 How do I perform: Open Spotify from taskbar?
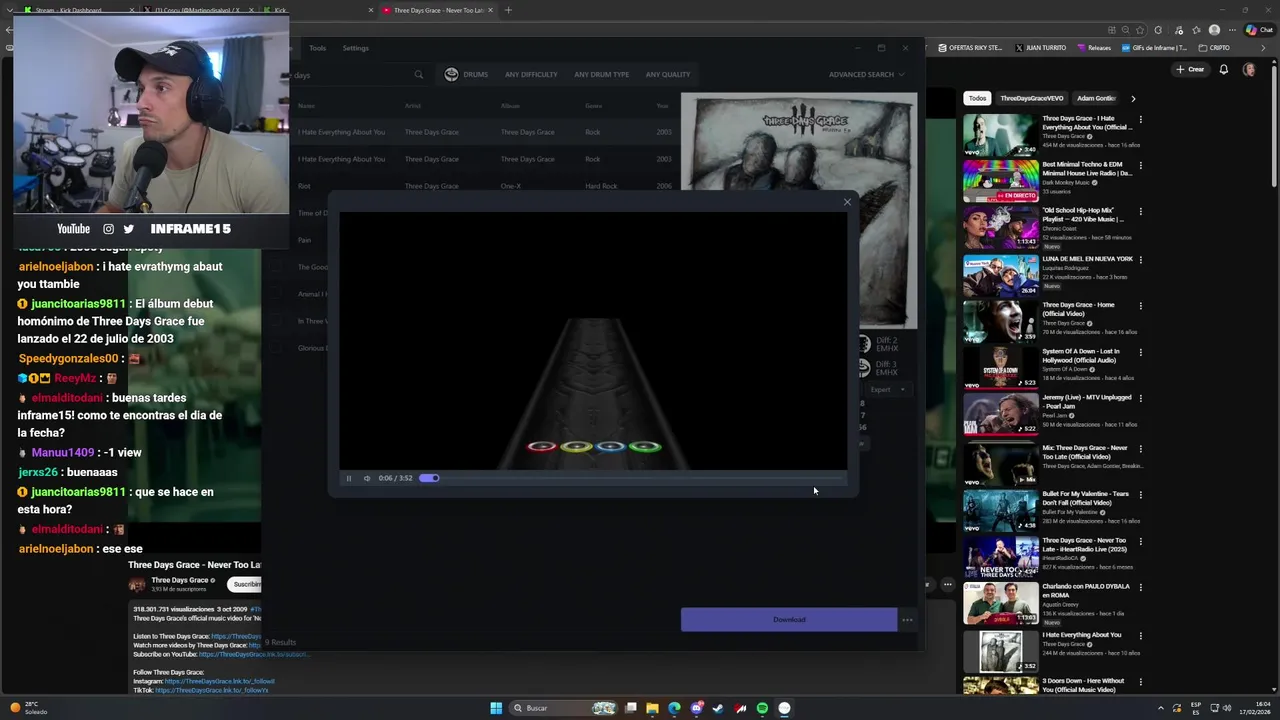click(762, 708)
